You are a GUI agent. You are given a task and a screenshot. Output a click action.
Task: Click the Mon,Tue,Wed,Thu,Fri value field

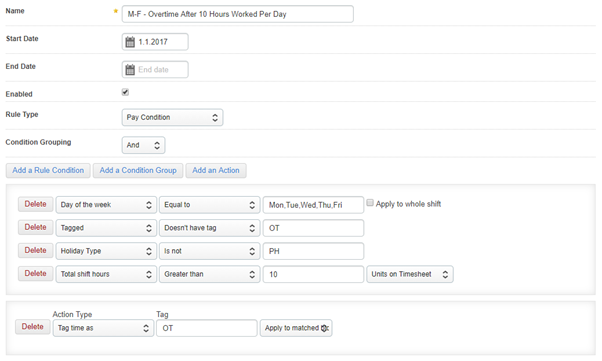(313, 205)
